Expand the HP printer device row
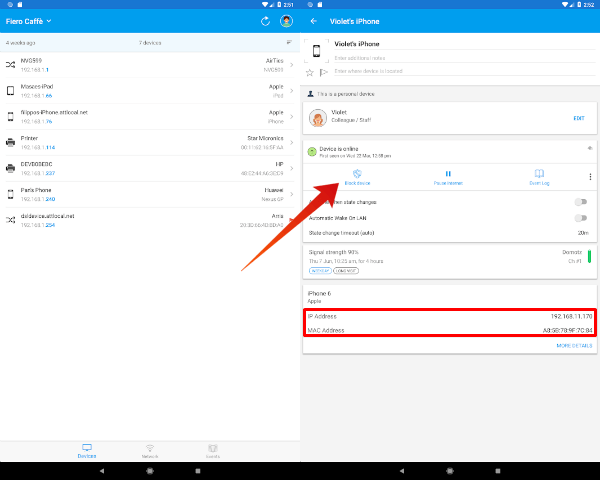Viewport: 600px width, 480px height. point(292,168)
